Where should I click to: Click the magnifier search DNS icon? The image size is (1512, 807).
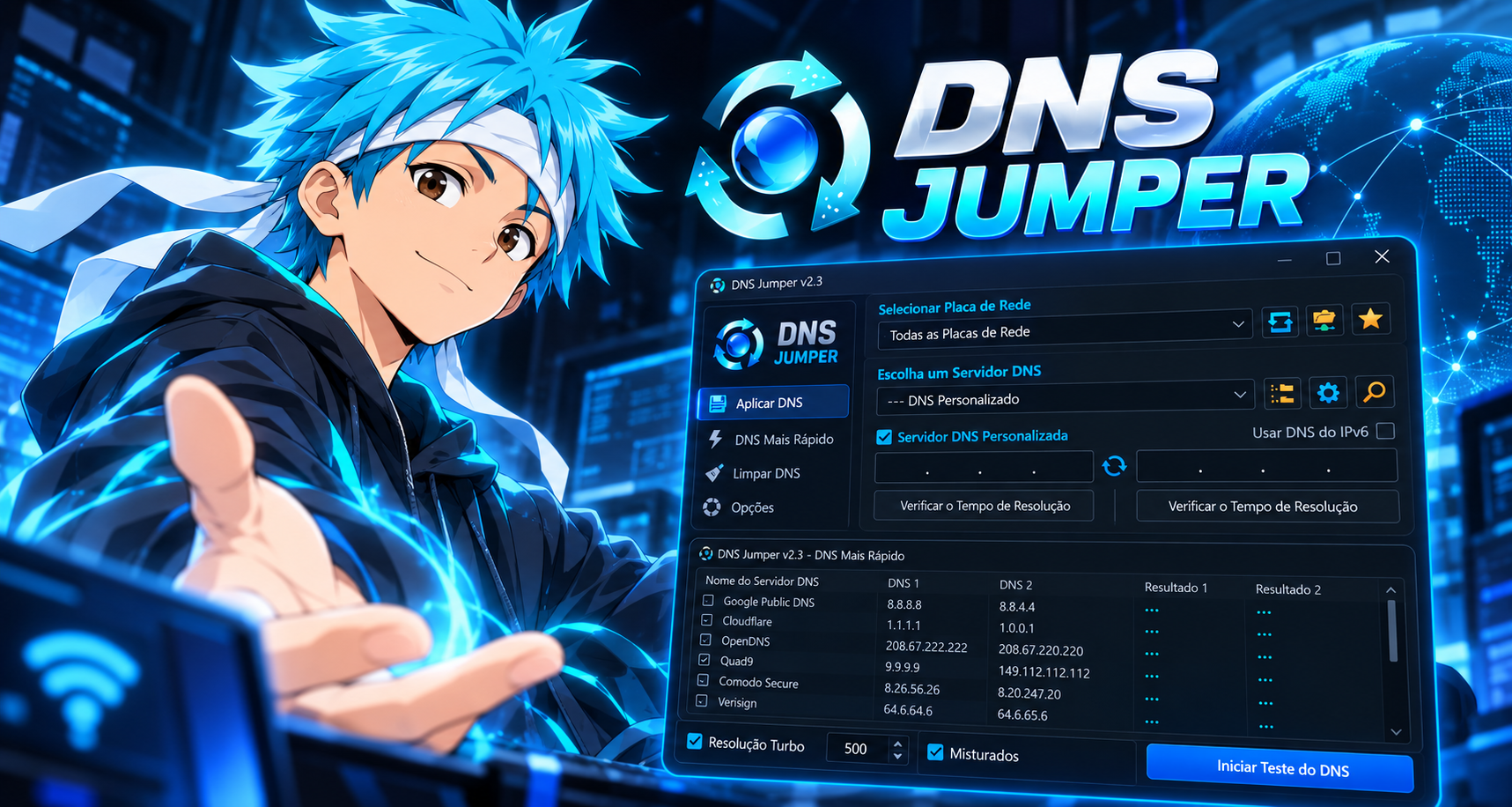tap(1374, 391)
